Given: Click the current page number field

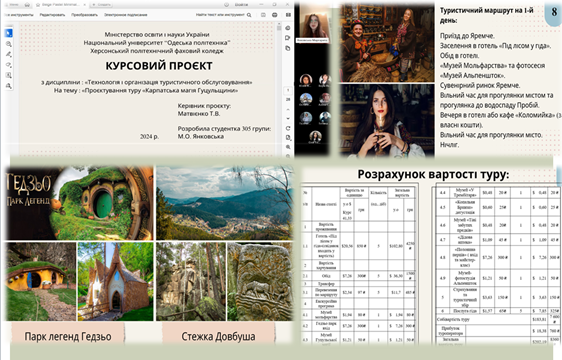Looking at the screenshot, I should tap(288, 90).
